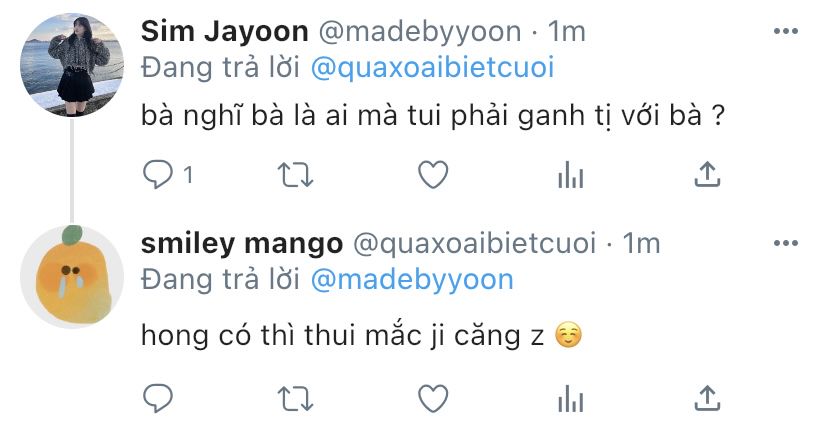The width and height of the screenshot is (828, 431).
Task: Reply to Sim Jayoon's tweet
Action: (158, 175)
